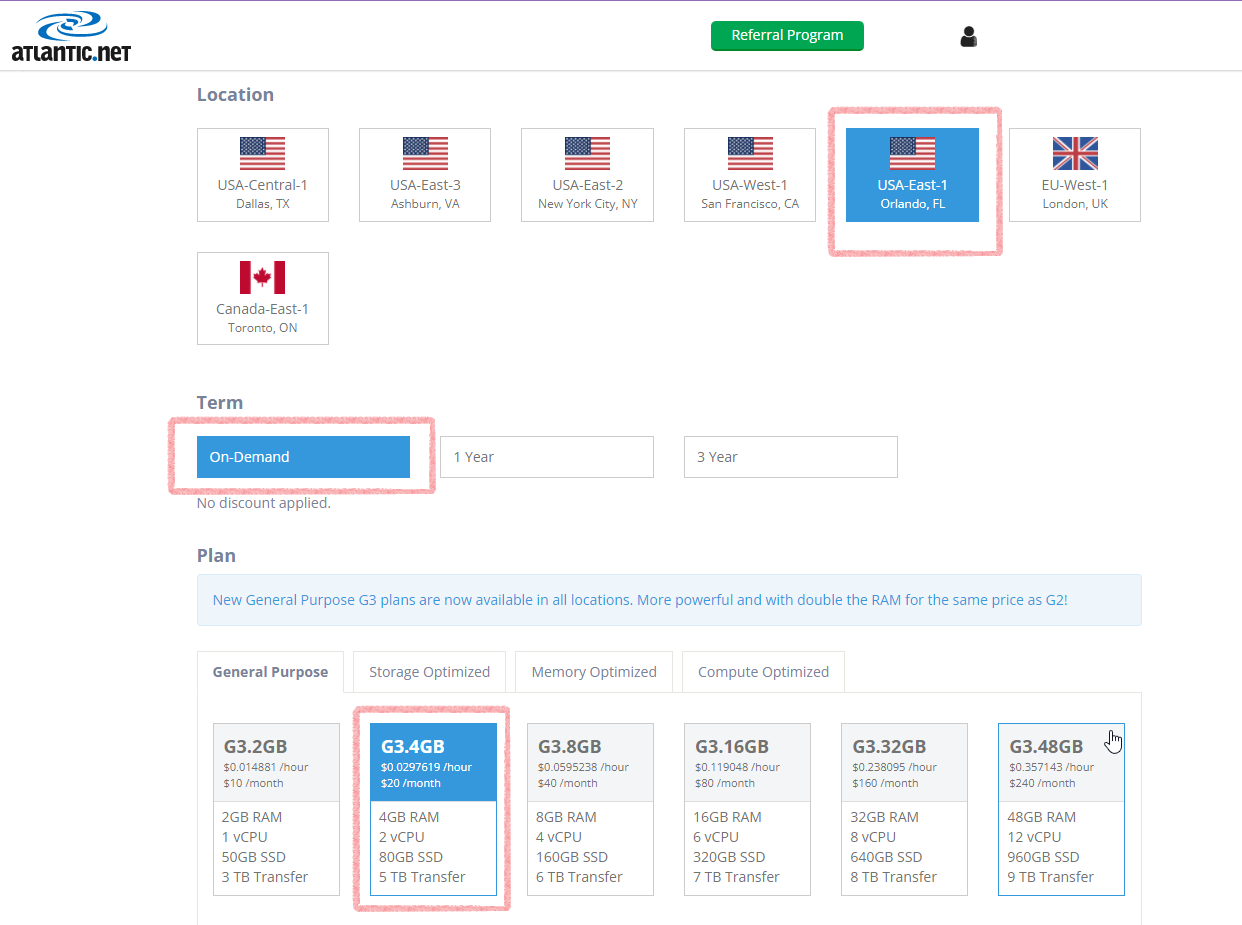Select USA-West-1 San Francisco location

click(750, 175)
